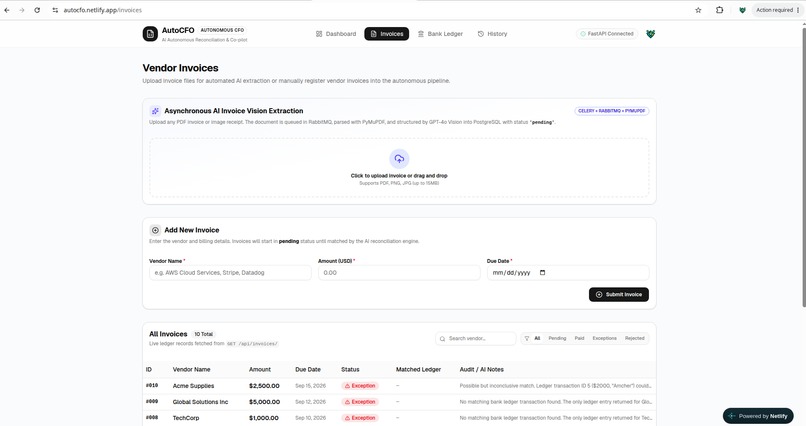Click Sep 12, 2026 due date cell

(310, 402)
